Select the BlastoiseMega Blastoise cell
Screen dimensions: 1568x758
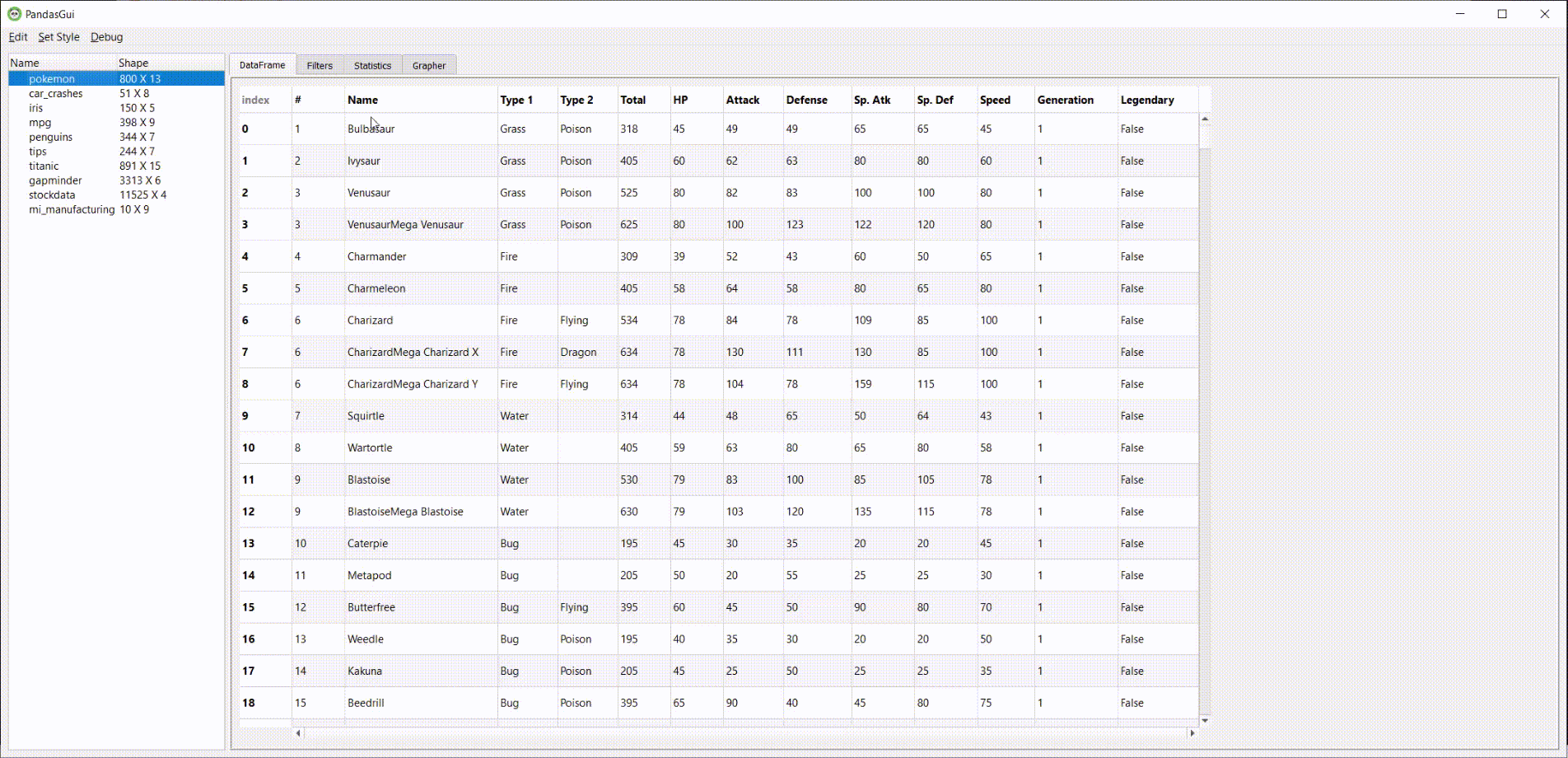[421, 512]
